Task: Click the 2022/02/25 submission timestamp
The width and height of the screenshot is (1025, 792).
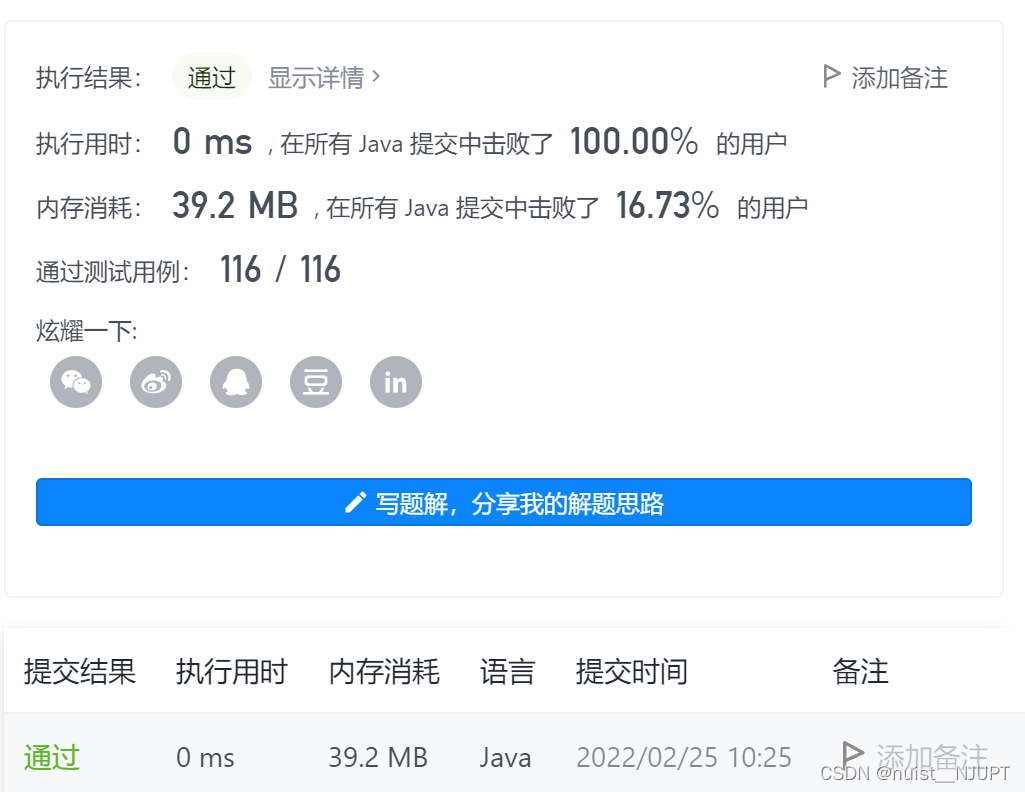Action: 683,757
